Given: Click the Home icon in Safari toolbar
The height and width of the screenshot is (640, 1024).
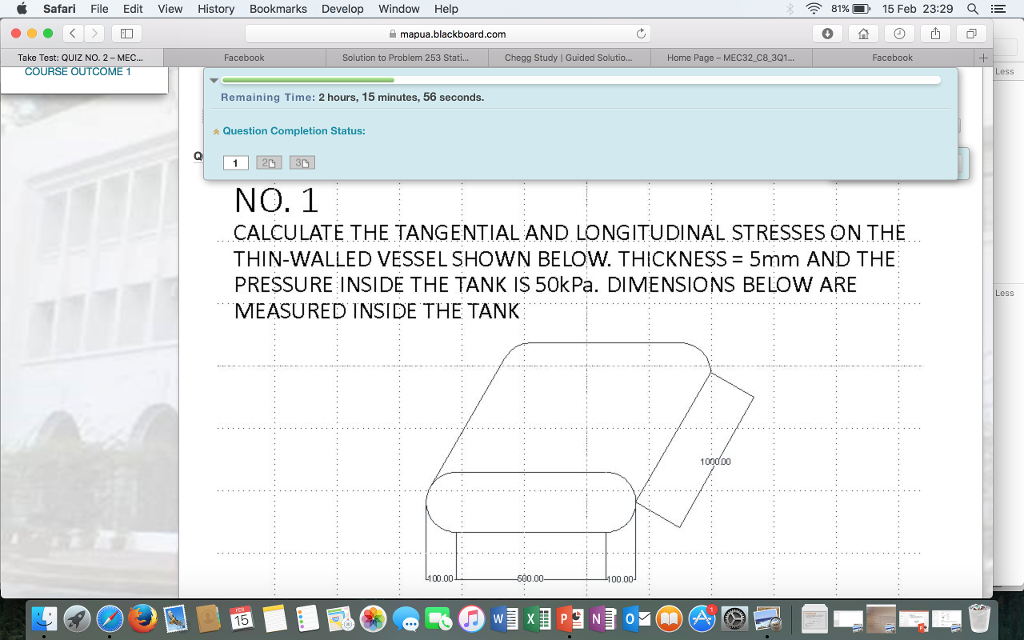Looking at the screenshot, I should pyautogui.click(x=863, y=33).
